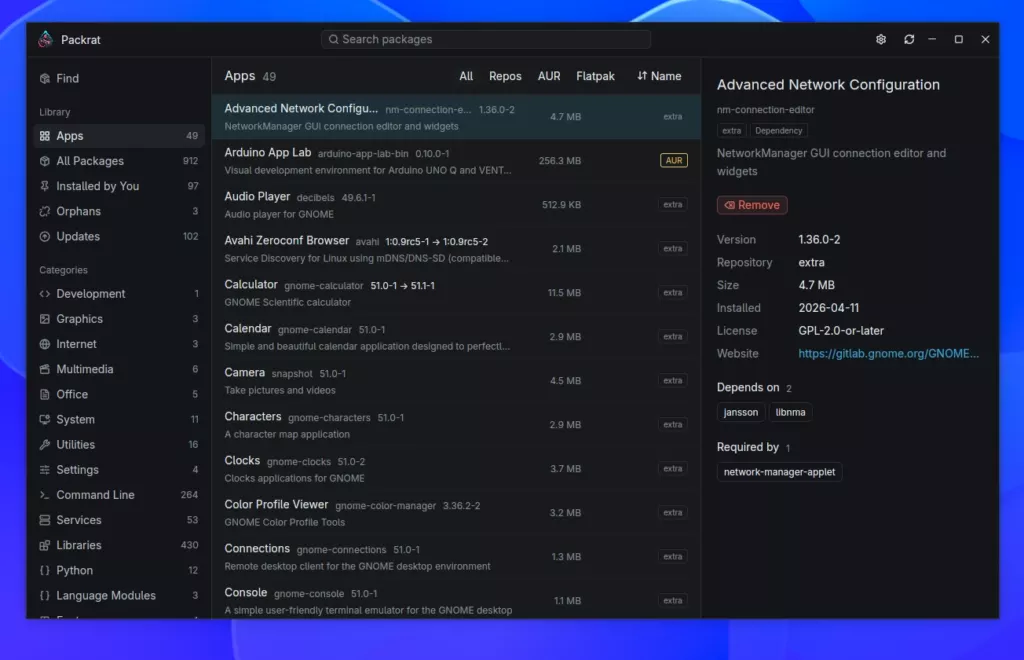Open the Calculator package entry
The image size is (1024, 660).
pos(456,293)
